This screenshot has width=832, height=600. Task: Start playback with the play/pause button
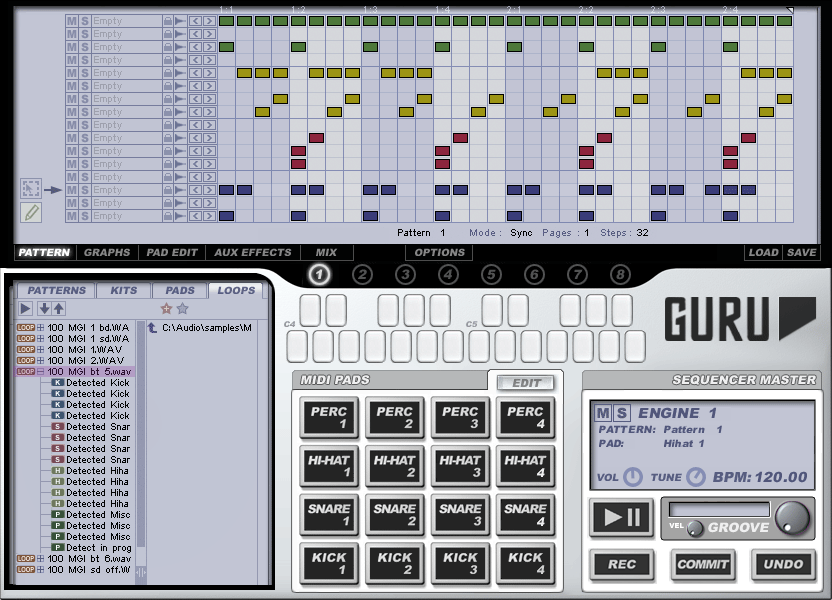tap(621, 516)
